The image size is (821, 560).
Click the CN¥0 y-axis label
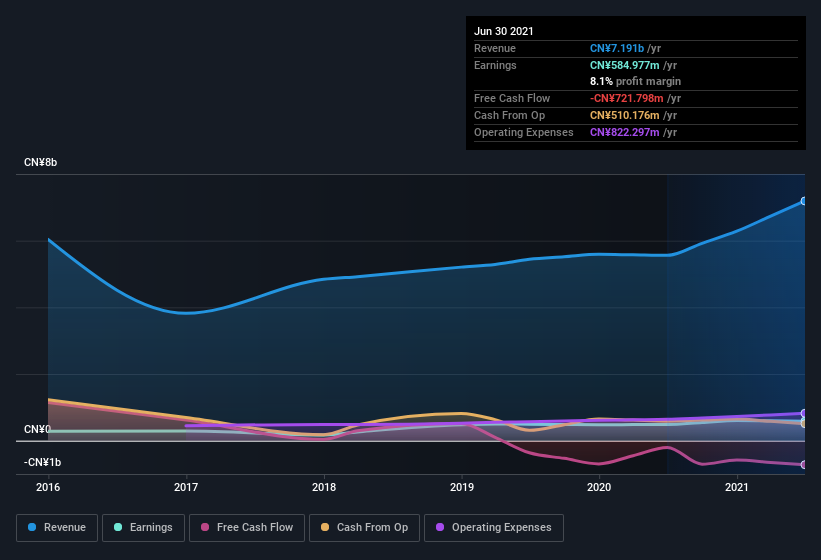click(x=37, y=429)
